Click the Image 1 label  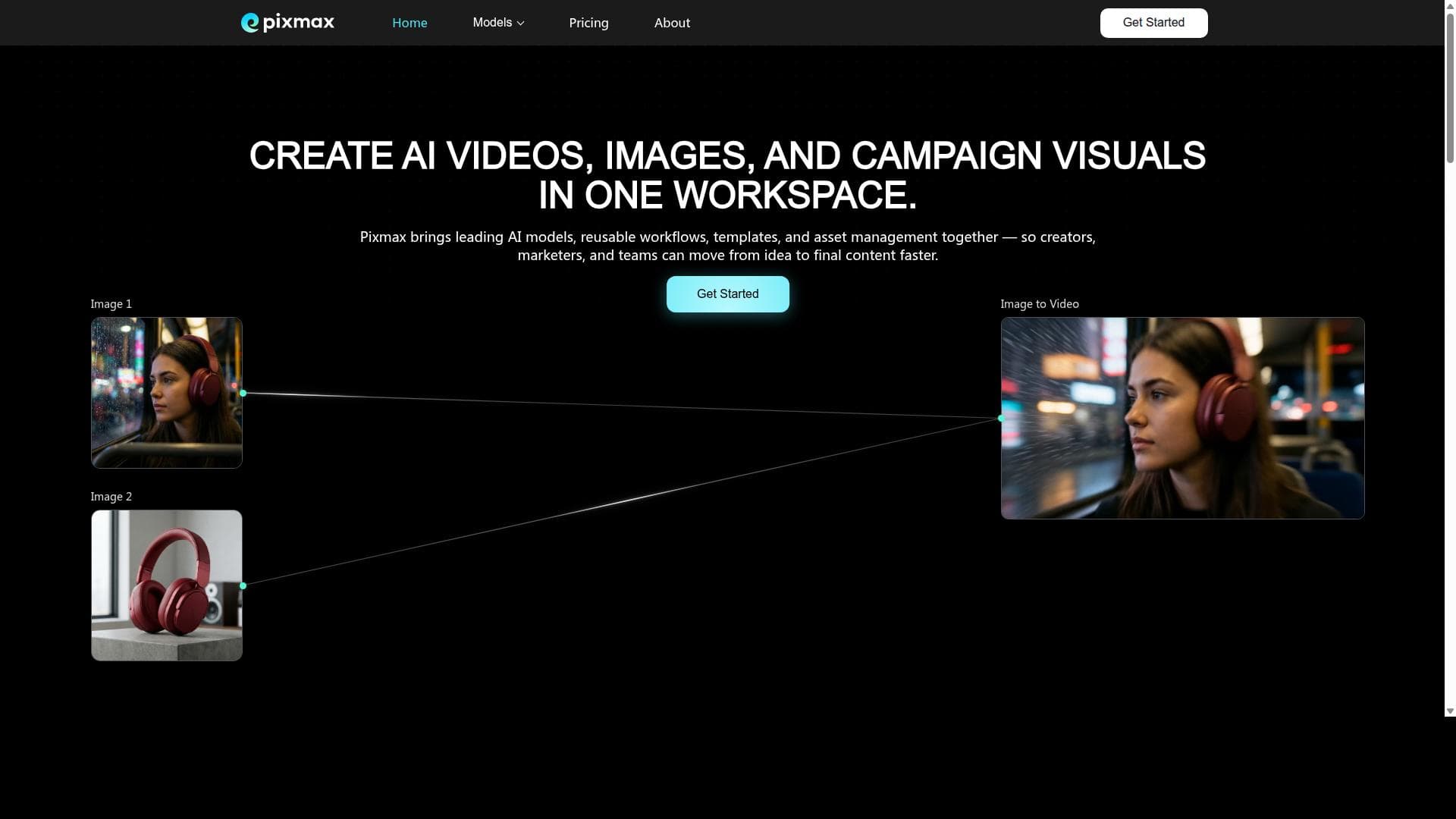pos(111,304)
